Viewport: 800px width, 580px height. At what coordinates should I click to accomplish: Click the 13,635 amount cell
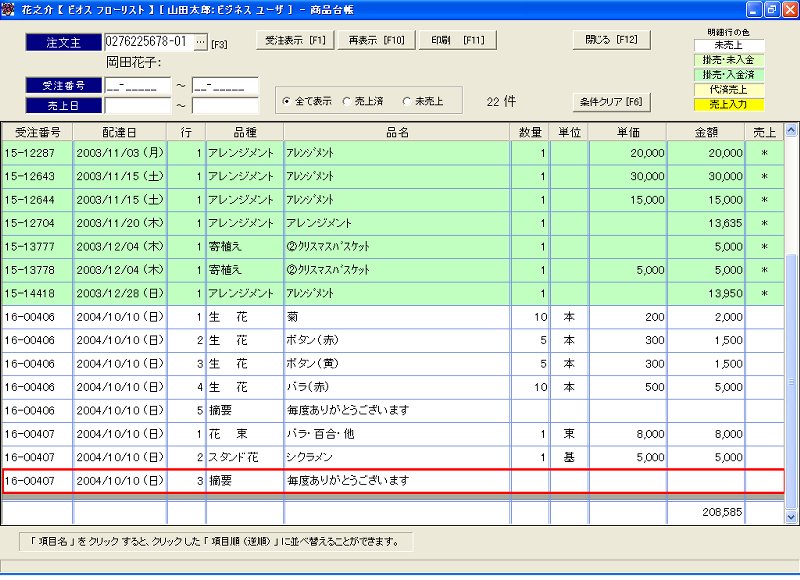[706, 223]
